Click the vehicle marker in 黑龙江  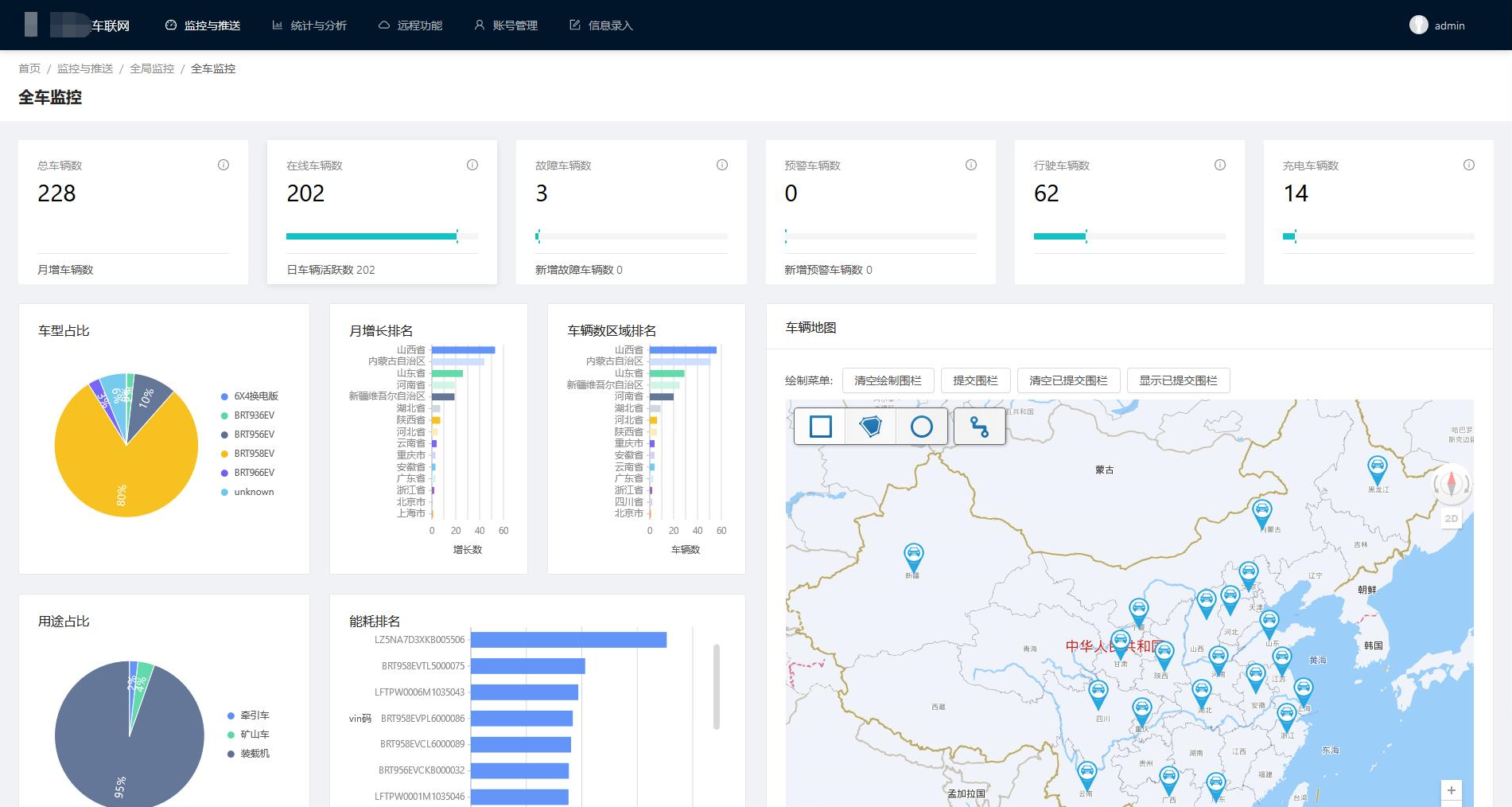pos(1377,470)
